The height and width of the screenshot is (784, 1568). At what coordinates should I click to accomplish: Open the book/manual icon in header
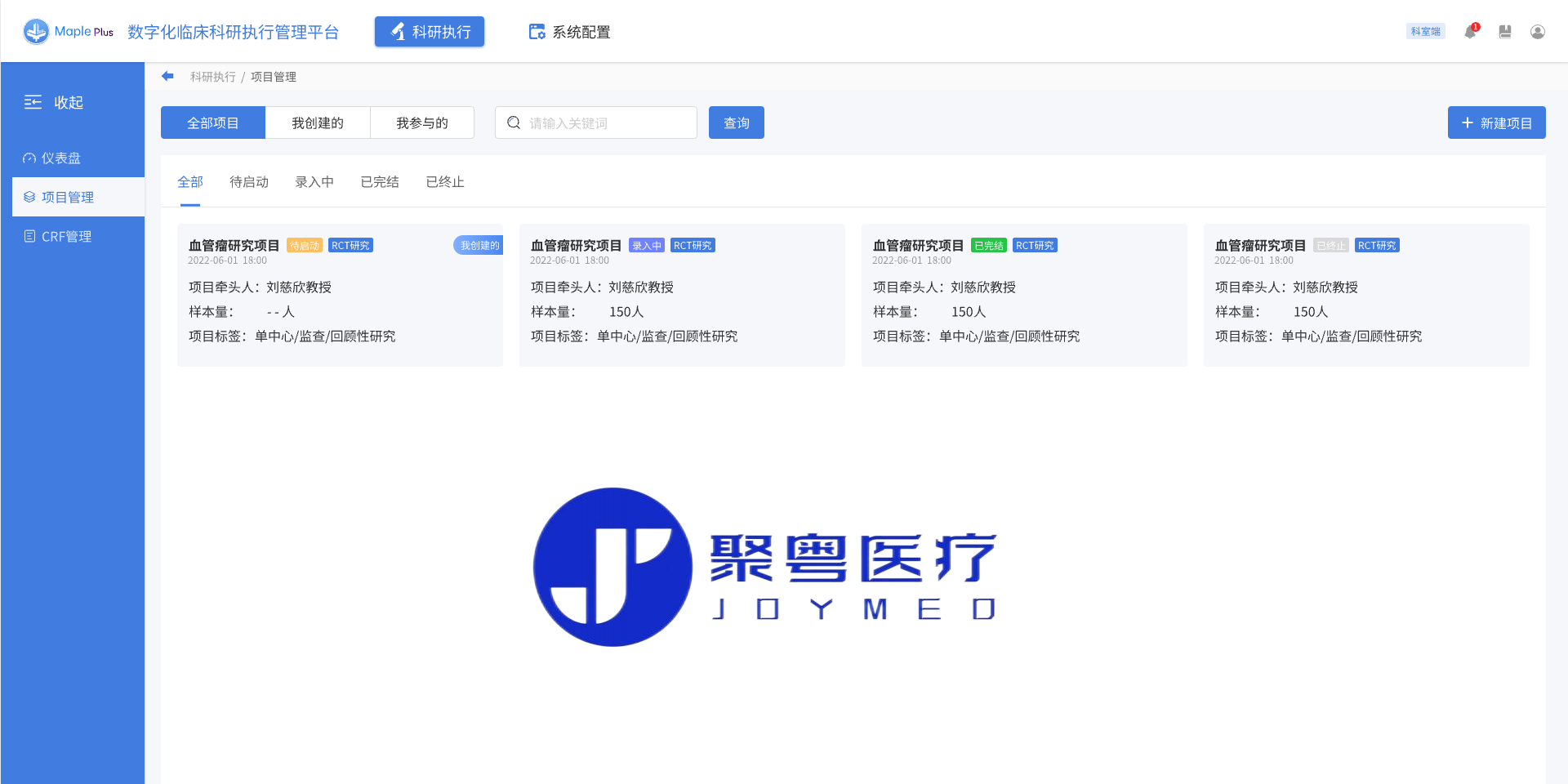(1504, 32)
